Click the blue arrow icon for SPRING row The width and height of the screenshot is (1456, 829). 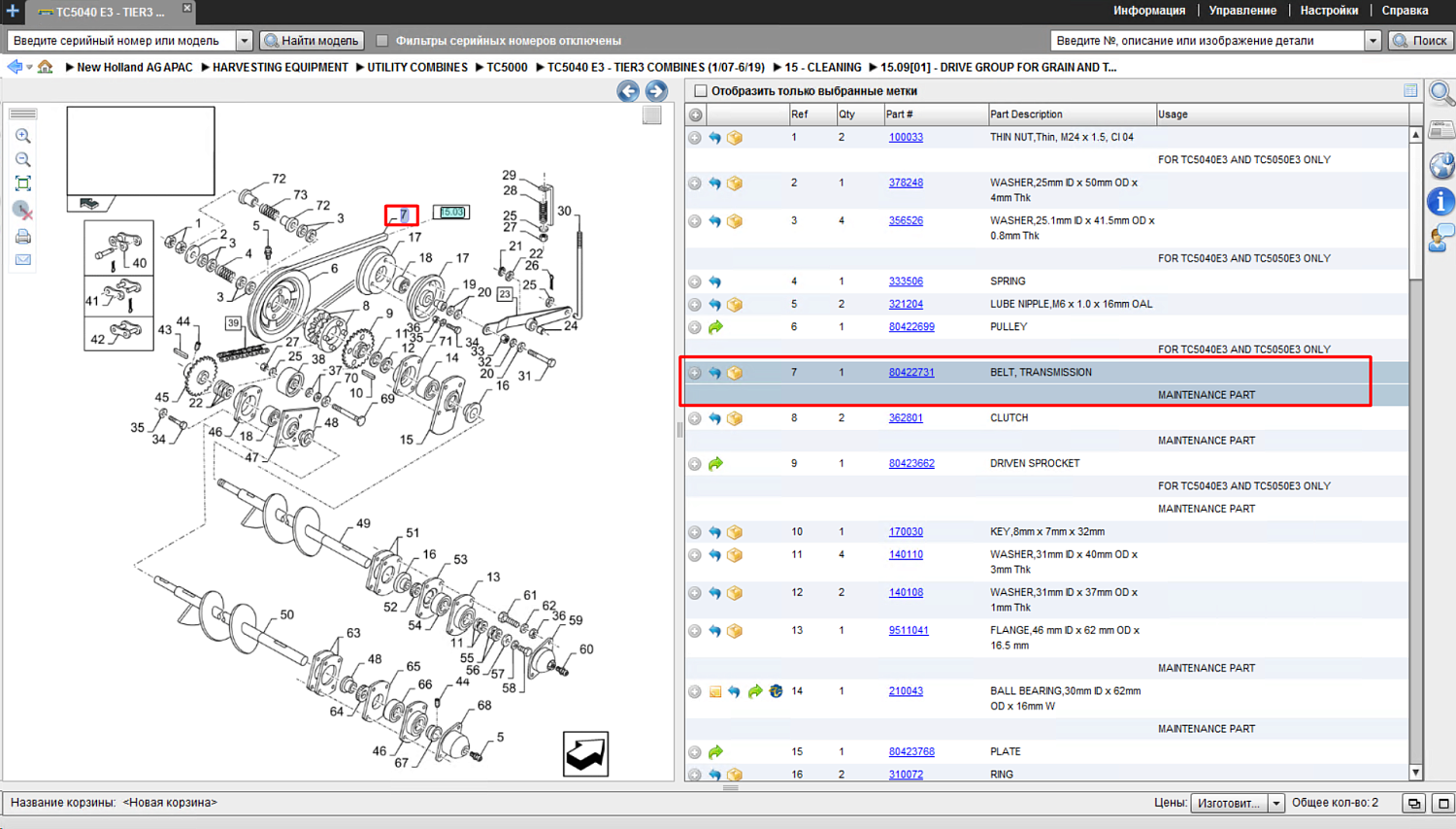pos(714,282)
